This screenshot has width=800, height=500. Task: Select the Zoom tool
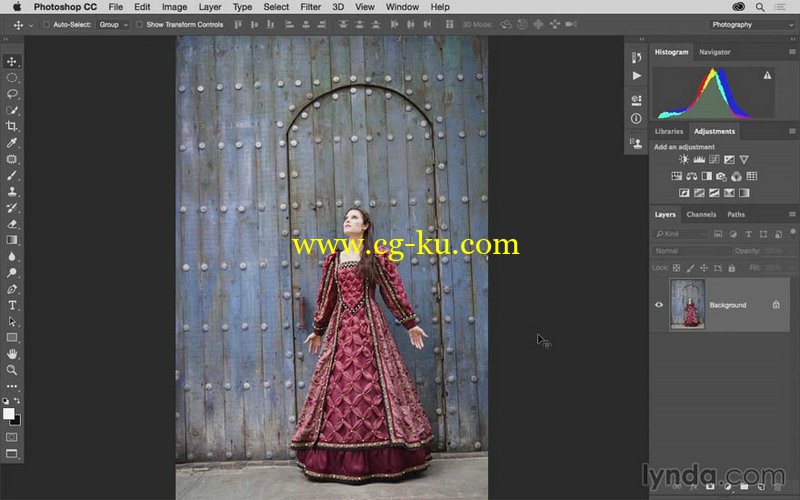[x=11, y=370]
